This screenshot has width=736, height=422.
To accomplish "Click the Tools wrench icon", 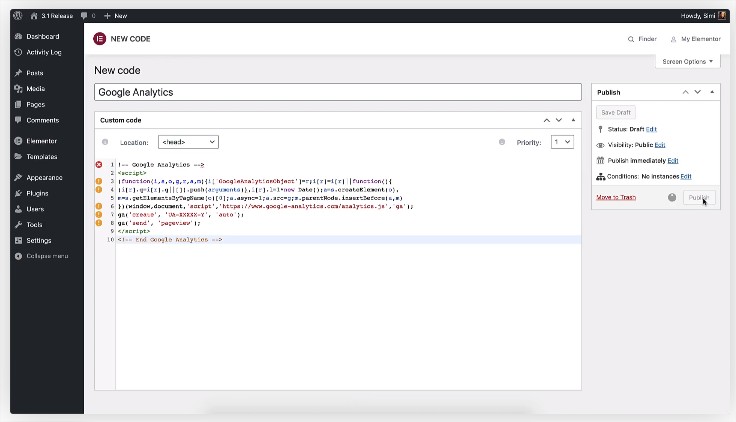I will 18,224.
